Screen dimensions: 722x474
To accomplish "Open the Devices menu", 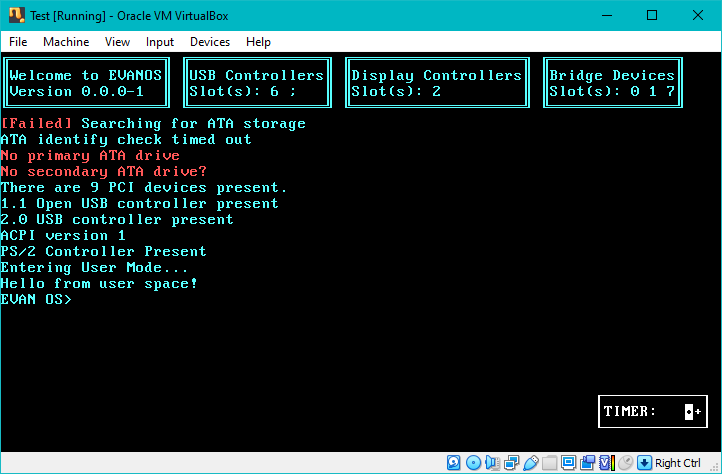I will point(210,42).
